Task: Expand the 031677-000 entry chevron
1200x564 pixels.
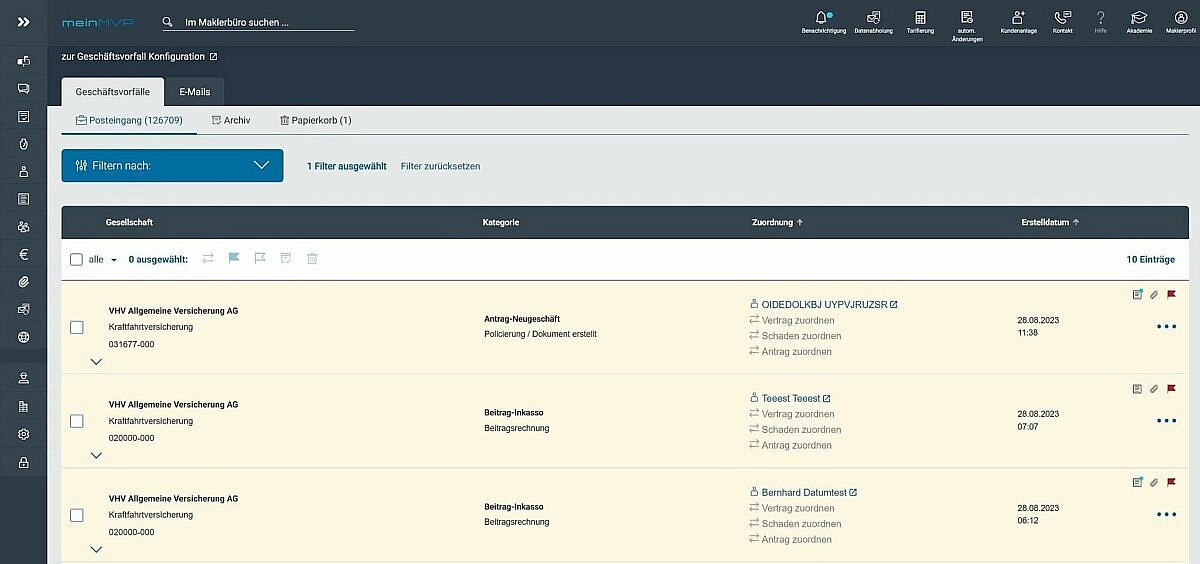Action: click(x=96, y=362)
